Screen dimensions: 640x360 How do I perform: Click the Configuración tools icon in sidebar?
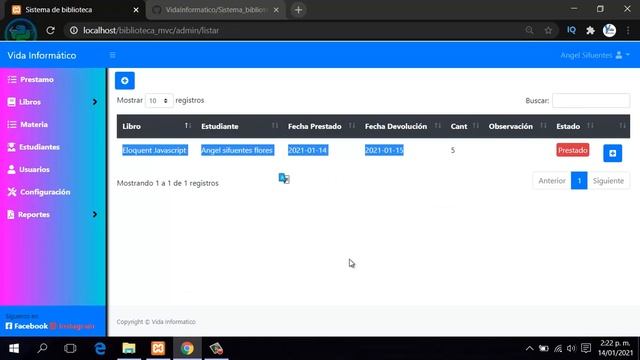(x=12, y=192)
